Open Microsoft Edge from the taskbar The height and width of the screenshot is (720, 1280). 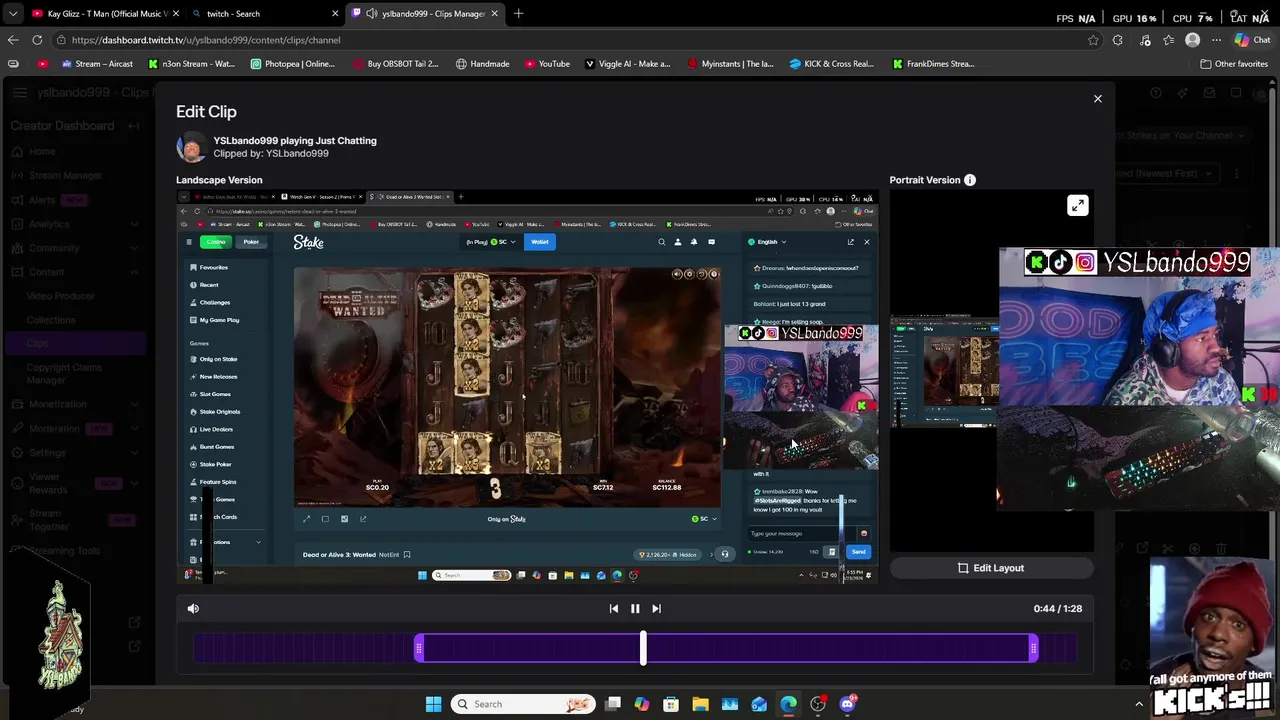tap(789, 704)
